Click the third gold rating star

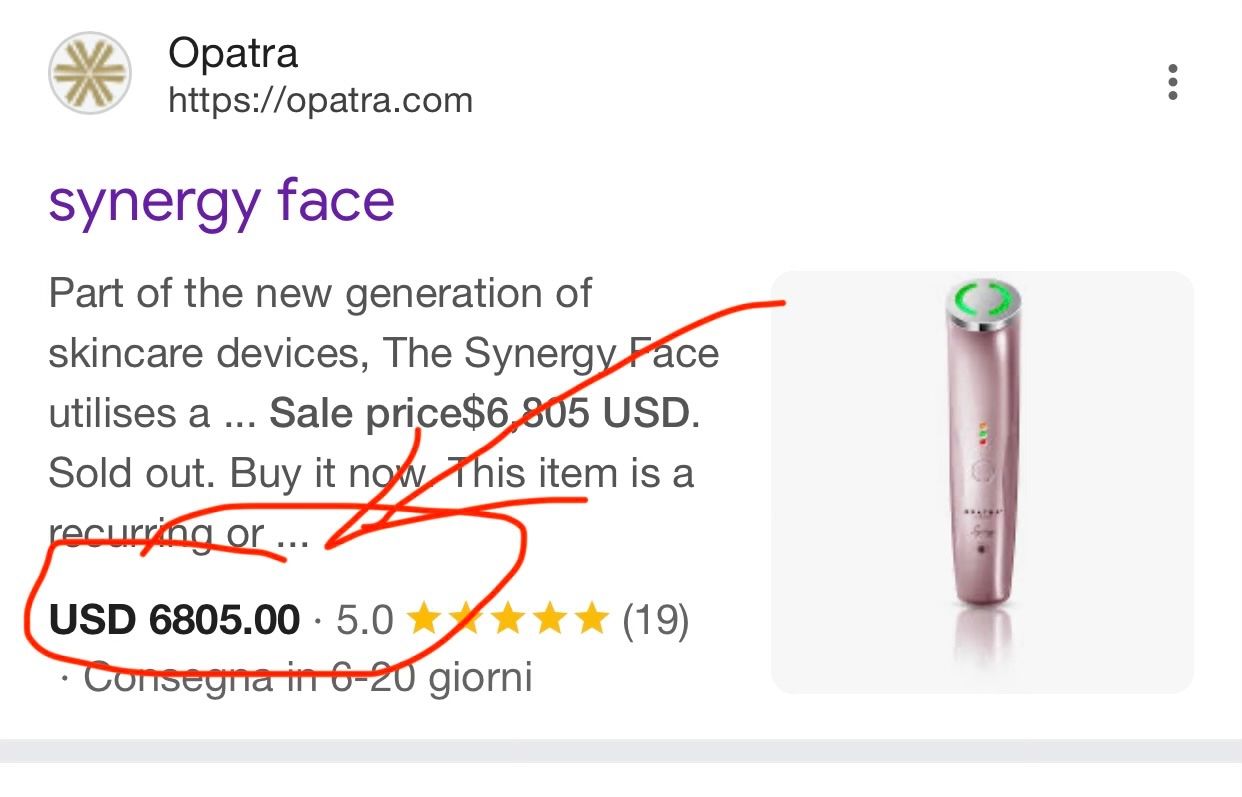[508, 620]
